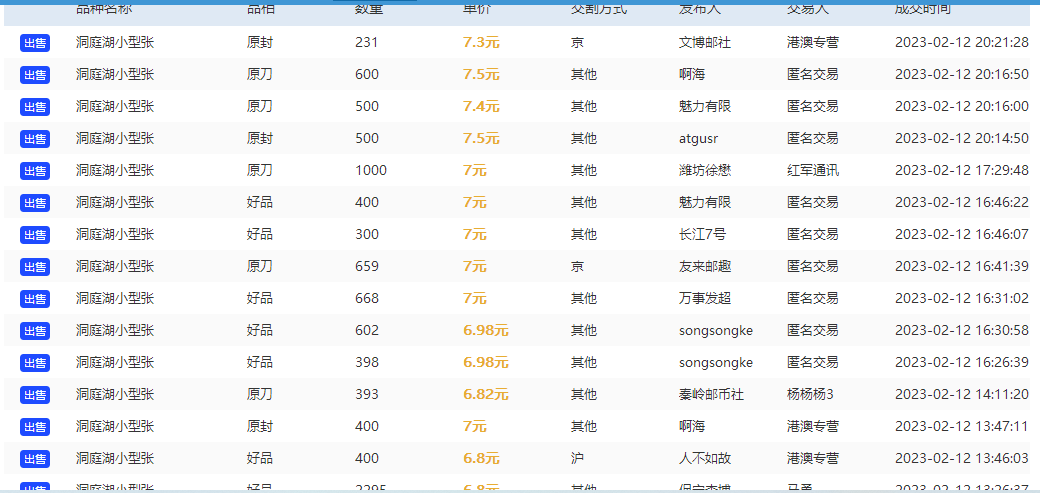
Task: Click condition 原刀 in the 潍坊徐懋 row
Action: (259, 171)
